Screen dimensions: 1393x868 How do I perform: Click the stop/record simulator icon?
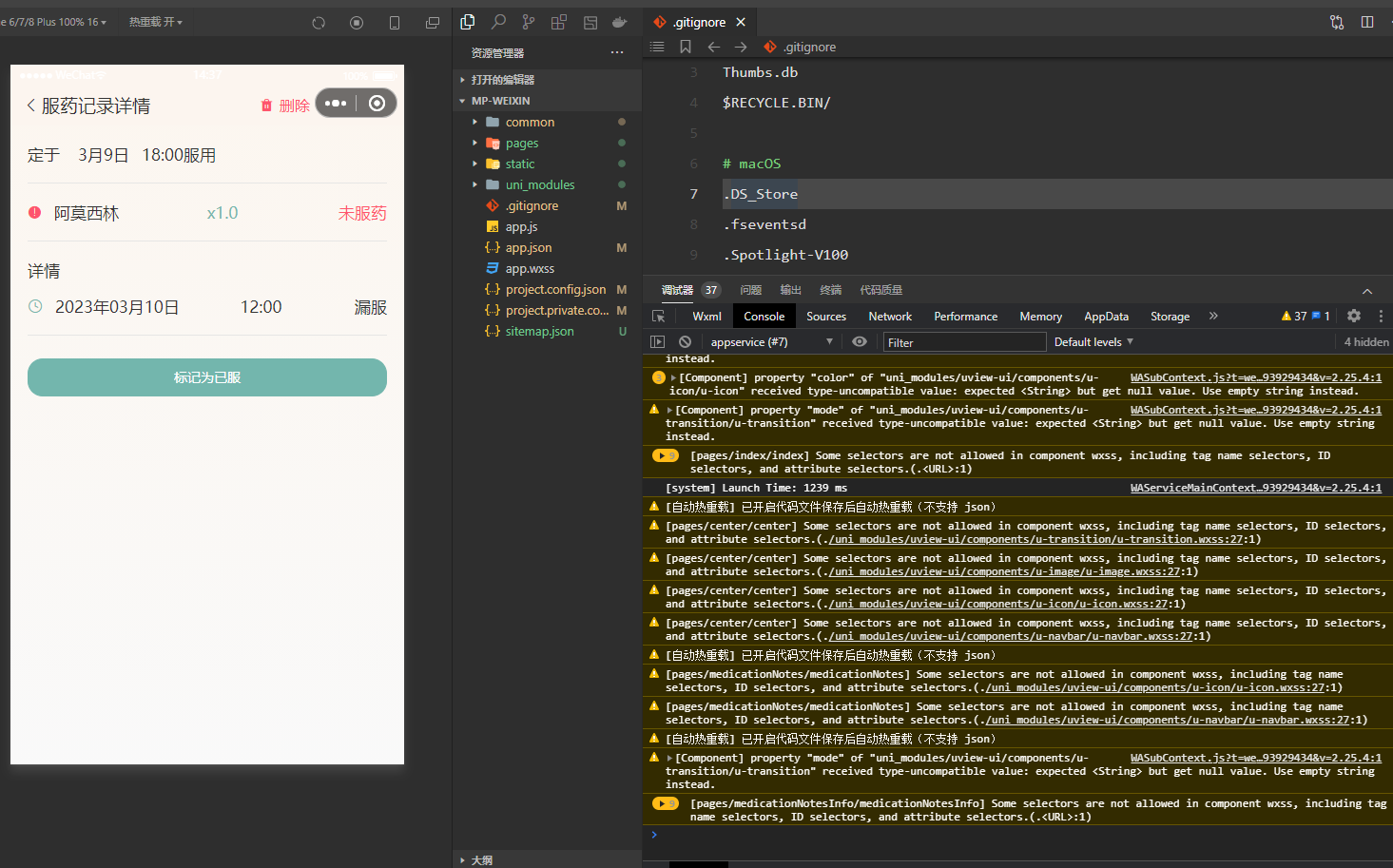click(x=357, y=22)
